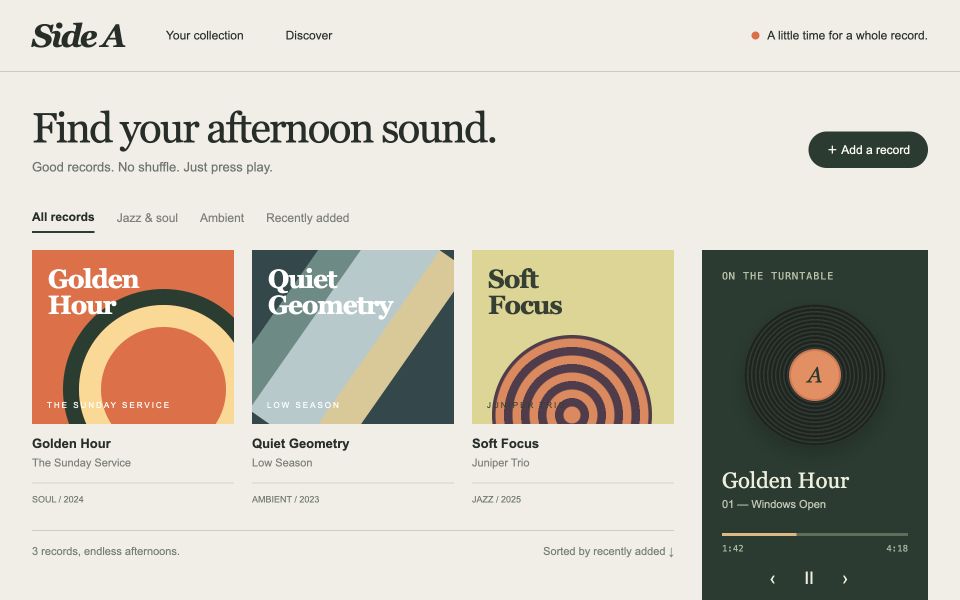Click the spinning vinyl record graphic
Screen dimensions: 960x600
pos(814,375)
